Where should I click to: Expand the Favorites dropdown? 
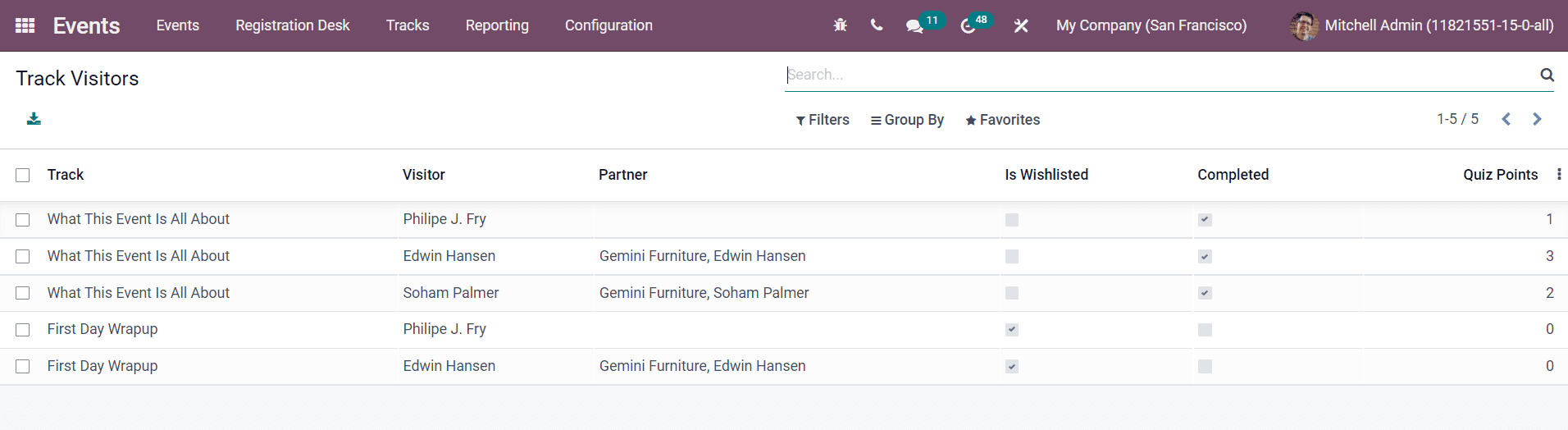(x=1002, y=120)
